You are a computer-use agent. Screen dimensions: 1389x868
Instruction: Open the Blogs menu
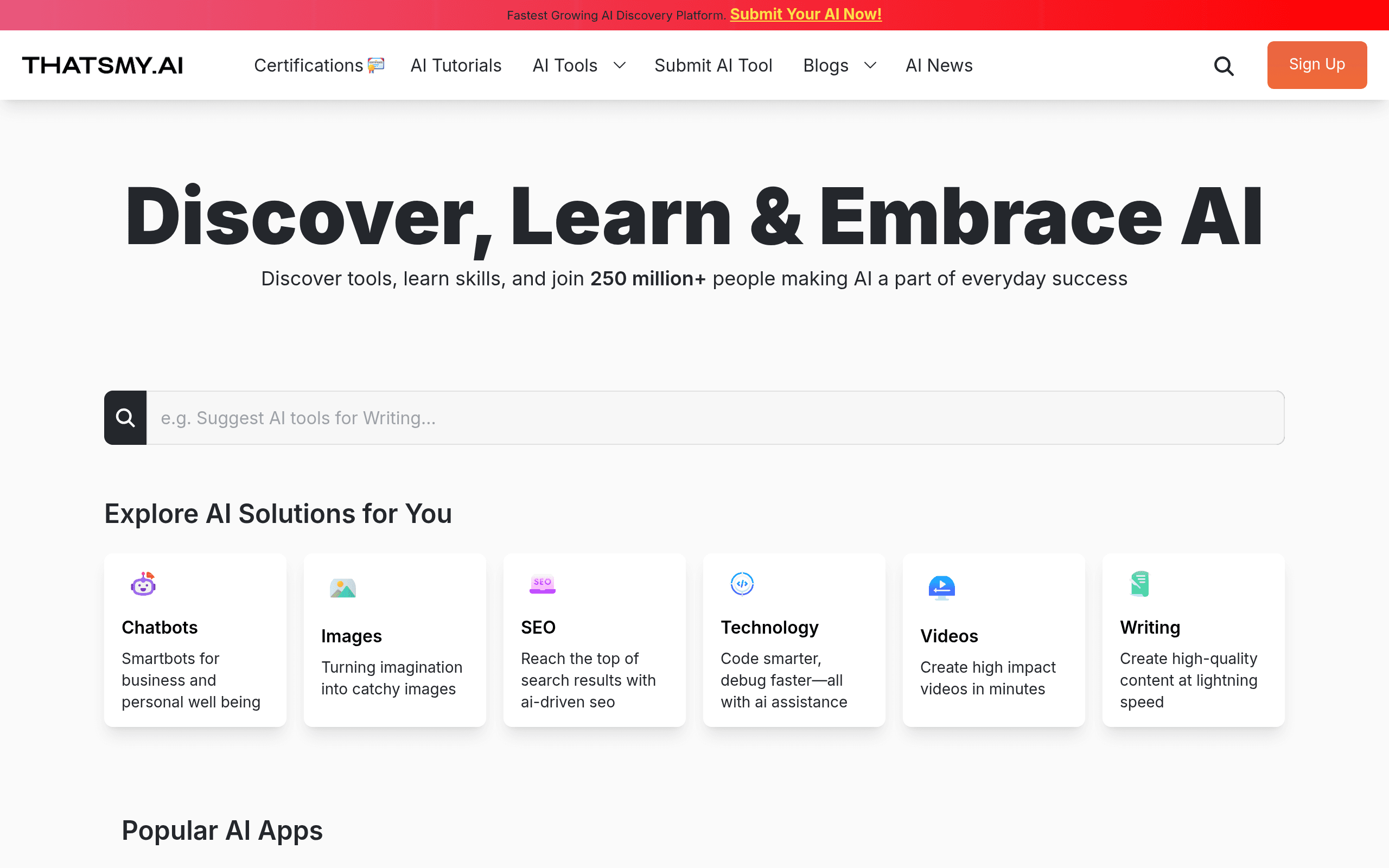point(825,66)
